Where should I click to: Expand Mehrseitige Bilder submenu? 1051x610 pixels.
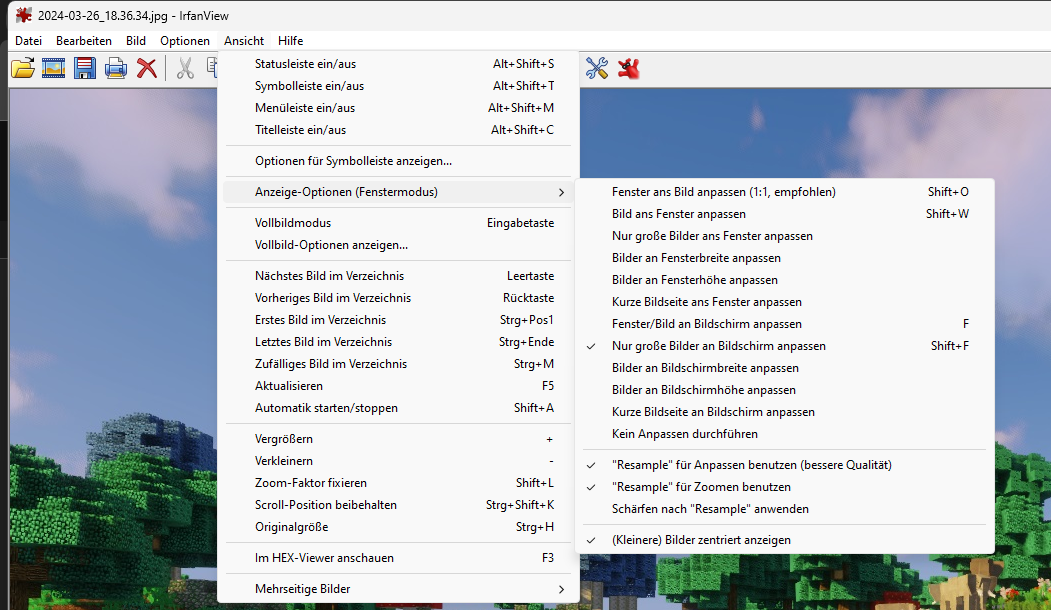click(398, 589)
